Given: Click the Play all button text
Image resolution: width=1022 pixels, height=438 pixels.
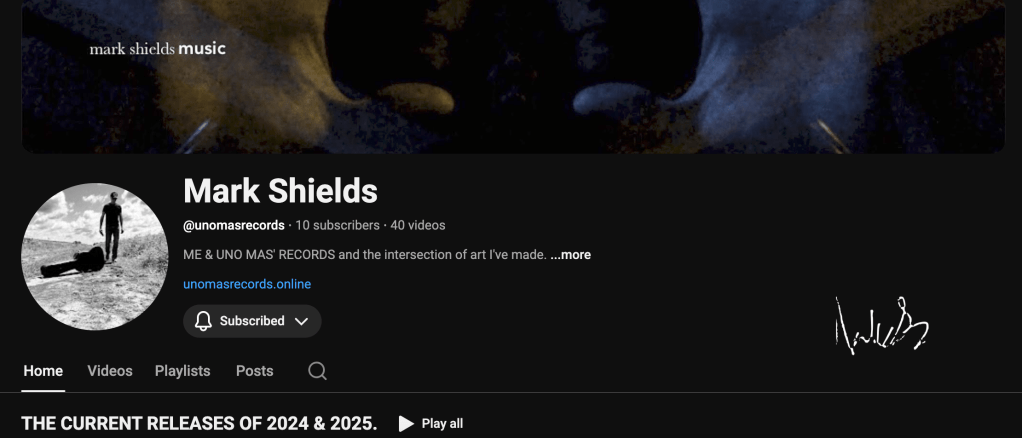Looking at the screenshot, I should click(x=442, y=424).
